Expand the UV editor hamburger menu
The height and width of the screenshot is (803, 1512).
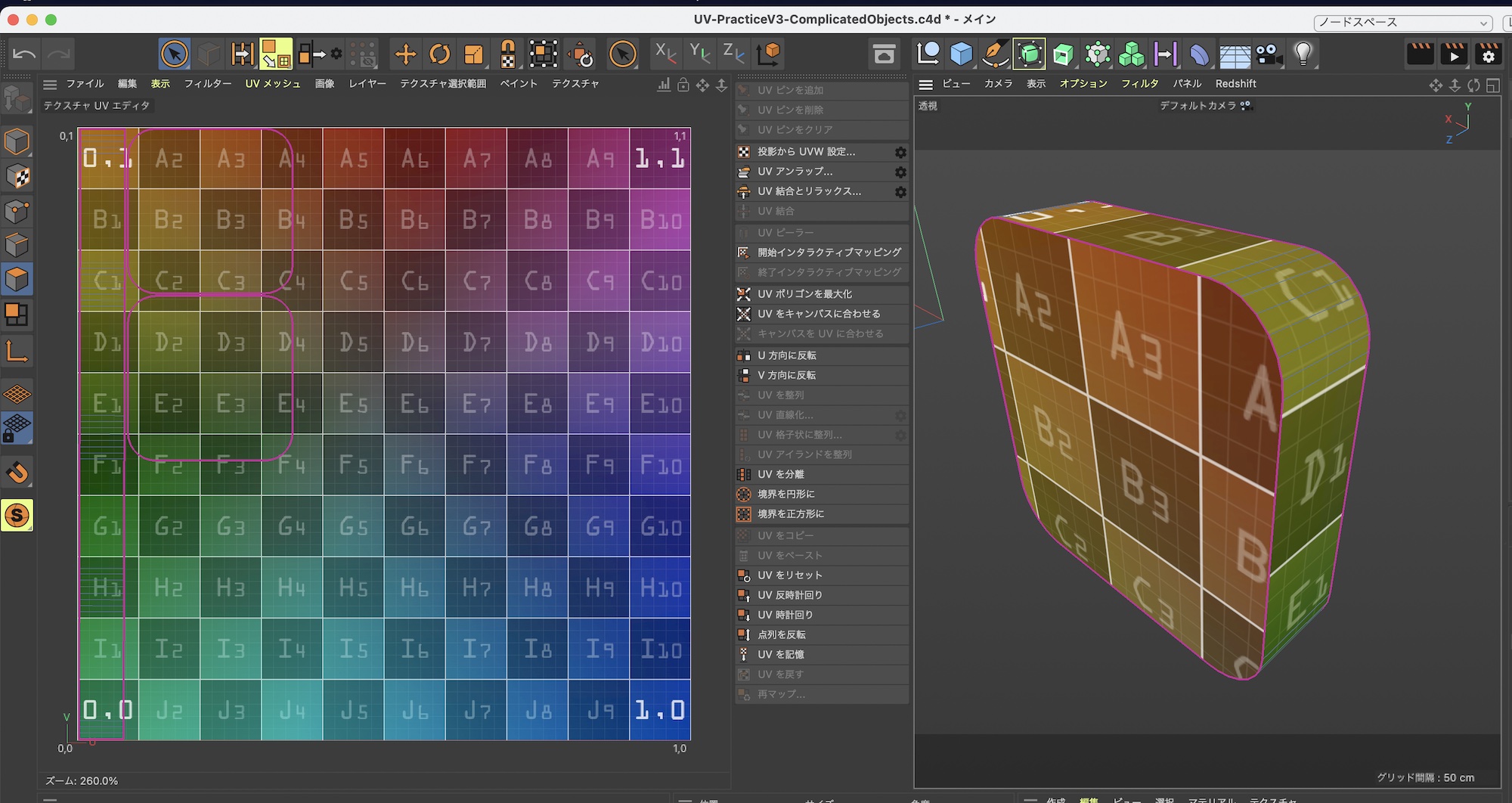point(50,84)
